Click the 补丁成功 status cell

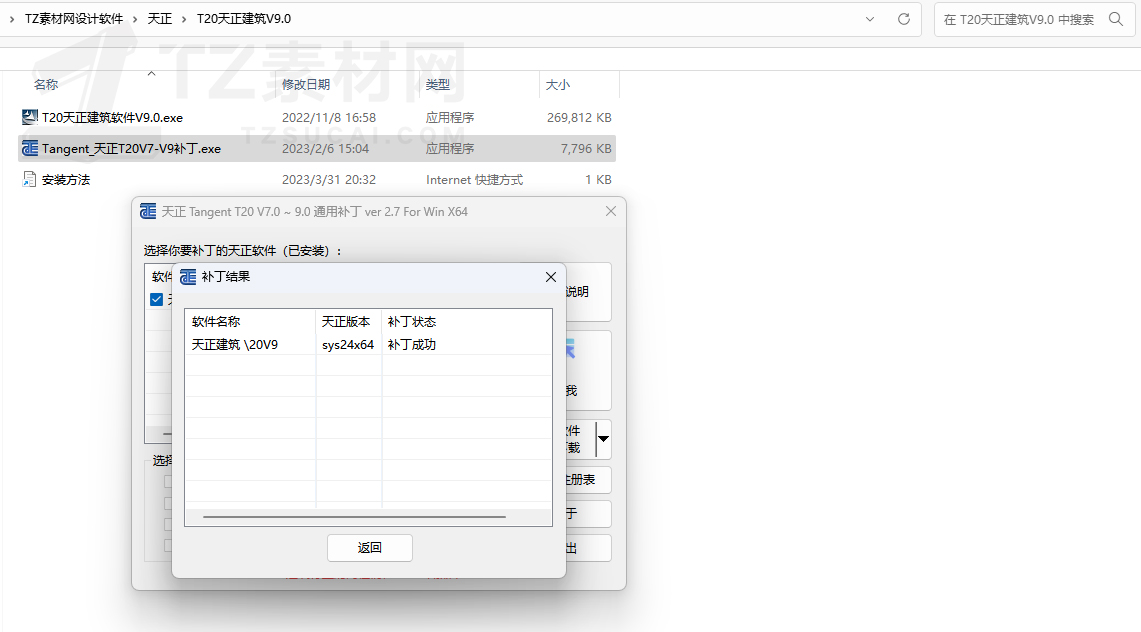(x=412, y=345)
